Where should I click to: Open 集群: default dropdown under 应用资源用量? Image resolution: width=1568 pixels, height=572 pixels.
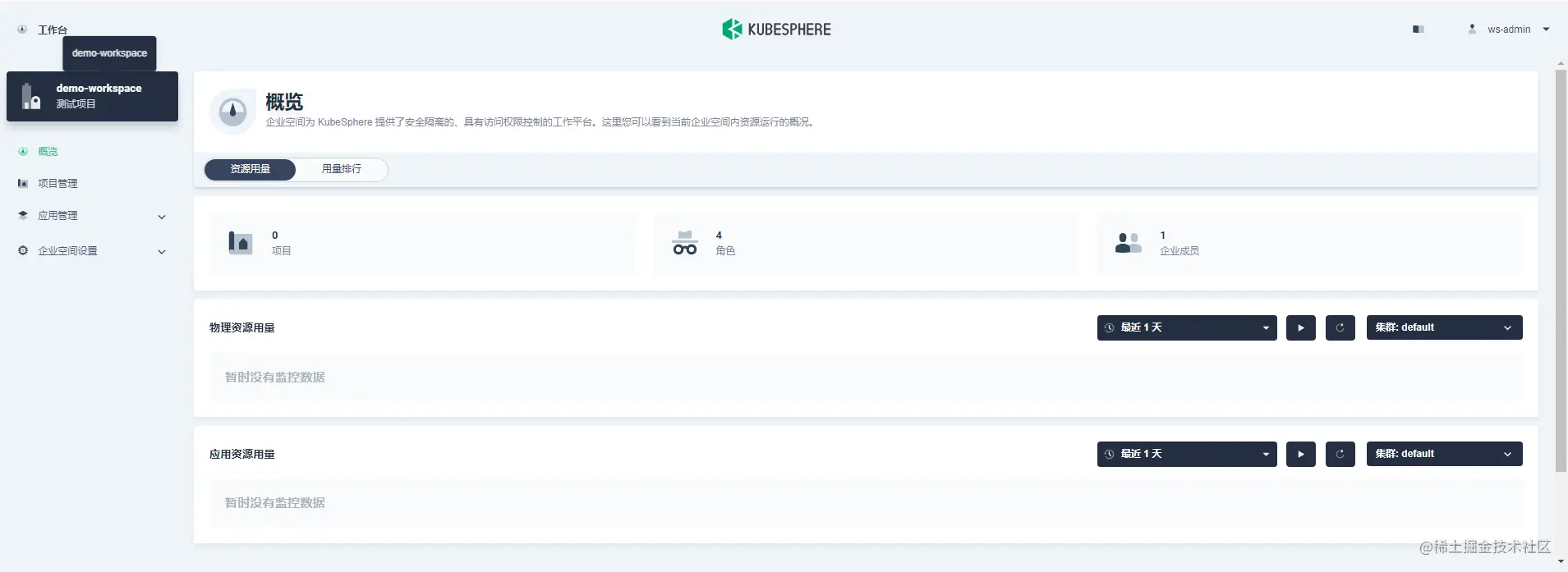[x=1445, y=454]
